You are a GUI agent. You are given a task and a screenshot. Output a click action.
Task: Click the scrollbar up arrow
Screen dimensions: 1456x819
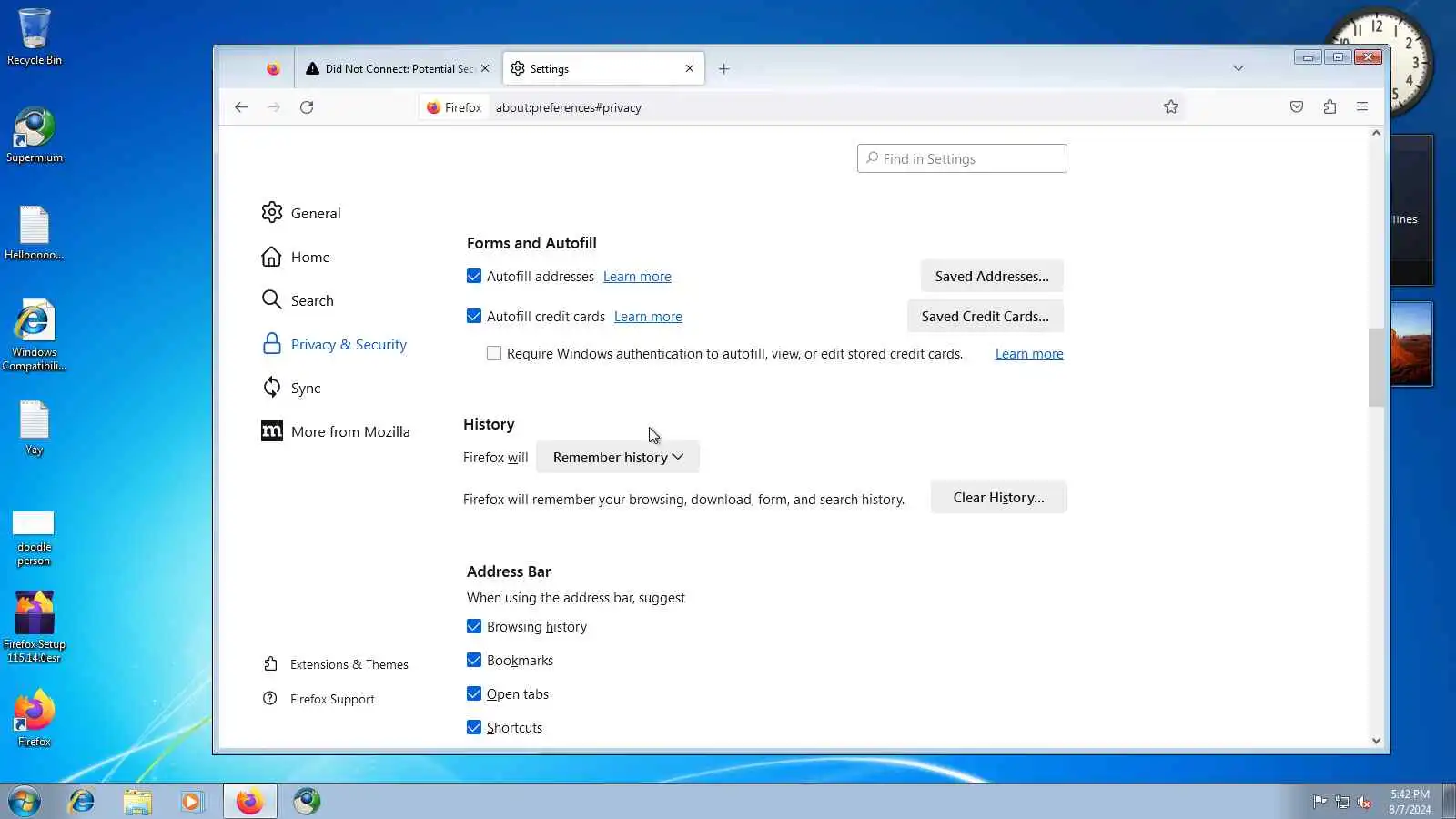pos(1376,133)
